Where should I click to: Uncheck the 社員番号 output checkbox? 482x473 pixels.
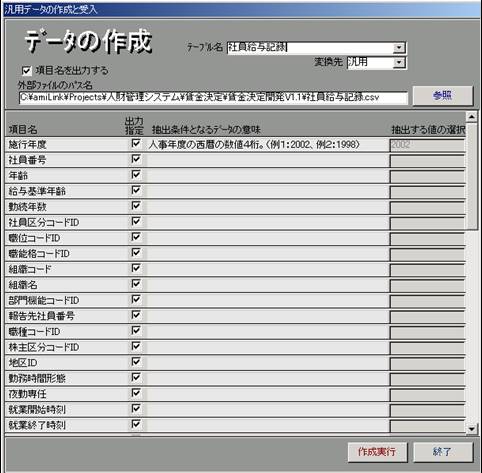136,159
